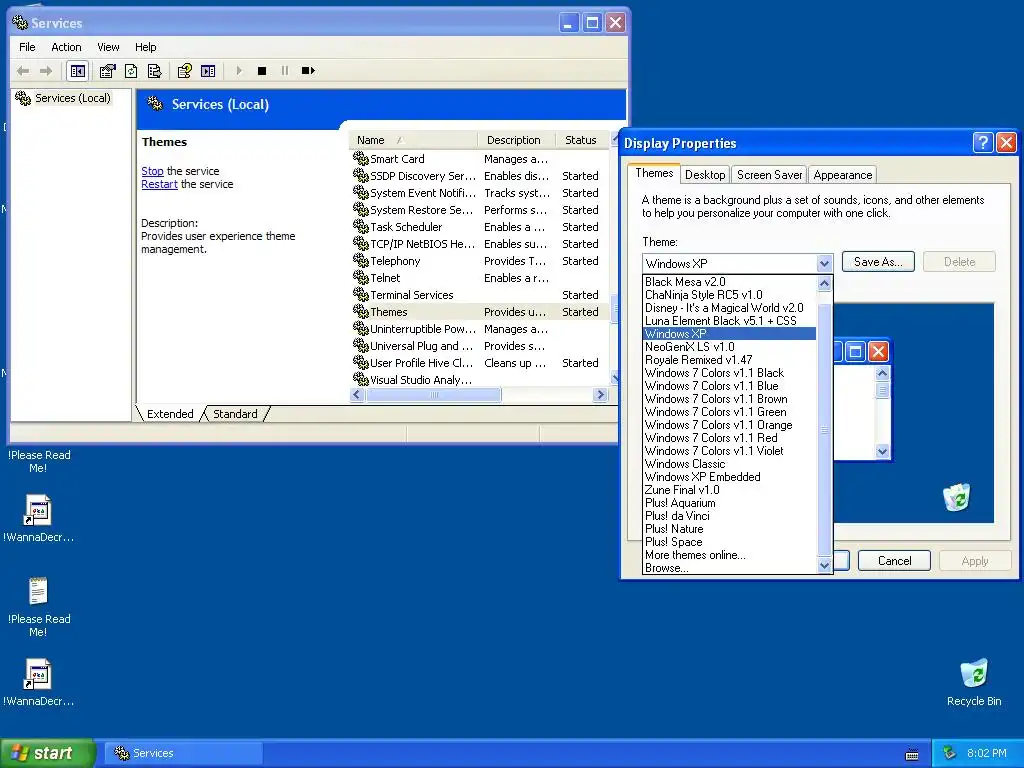Click the Services taskbar button
The height and width of the screenshot is (768, 1024).
(184, 753)
